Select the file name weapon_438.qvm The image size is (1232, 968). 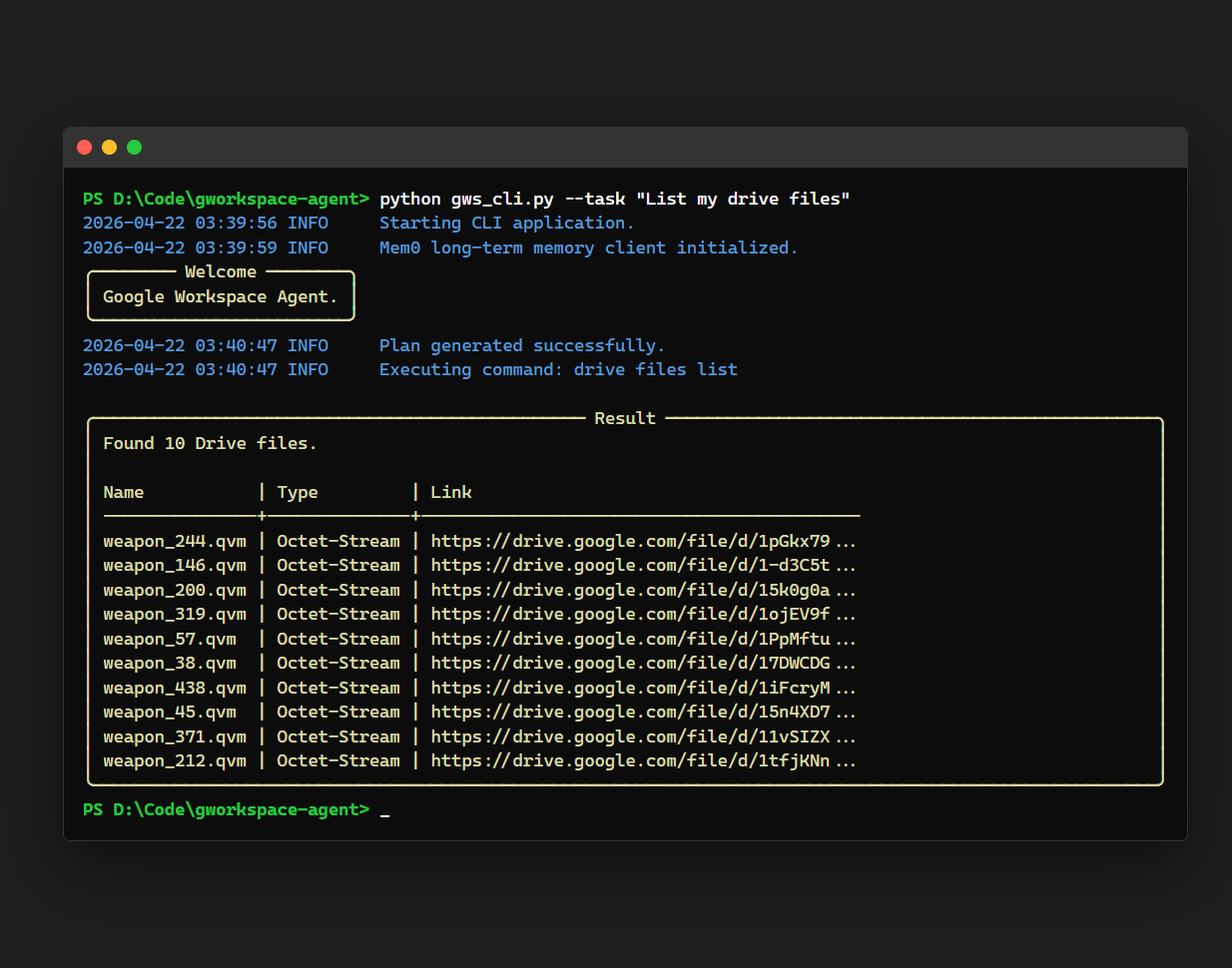[x=175, y=688]
